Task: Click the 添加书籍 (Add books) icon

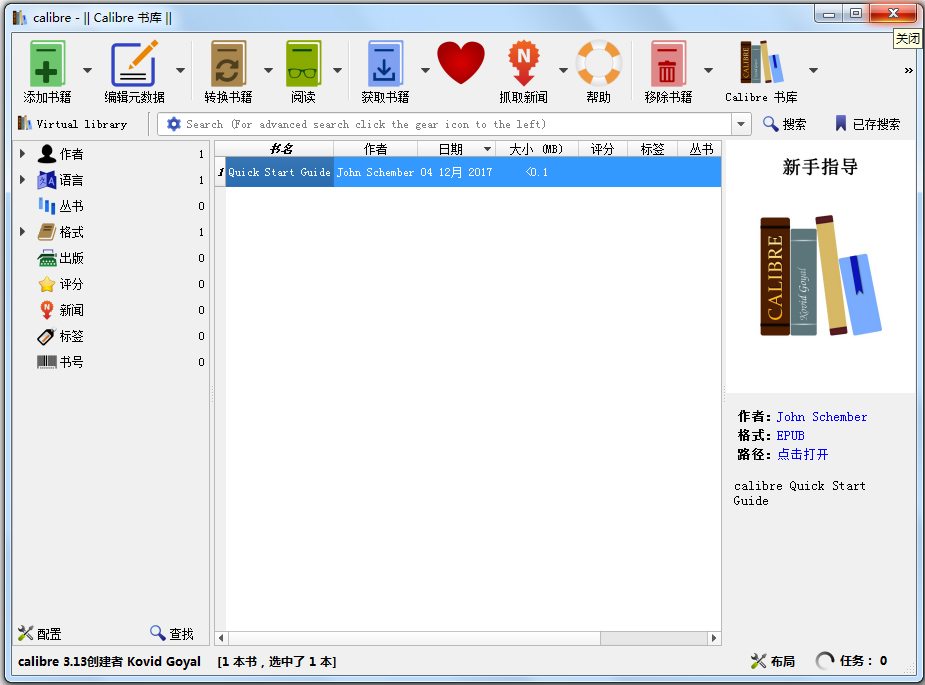Action: [x=47, y=65]
